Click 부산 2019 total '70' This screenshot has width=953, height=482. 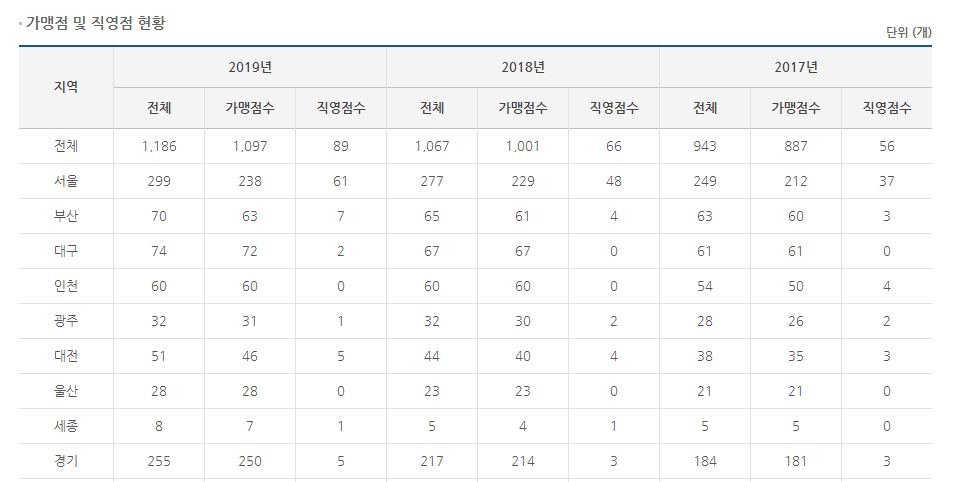[159, 216]
